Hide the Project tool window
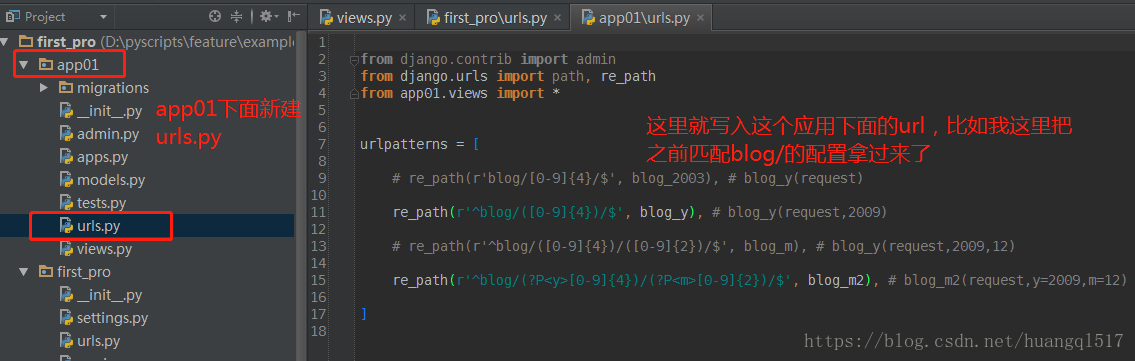 click(x=293, y=16)
